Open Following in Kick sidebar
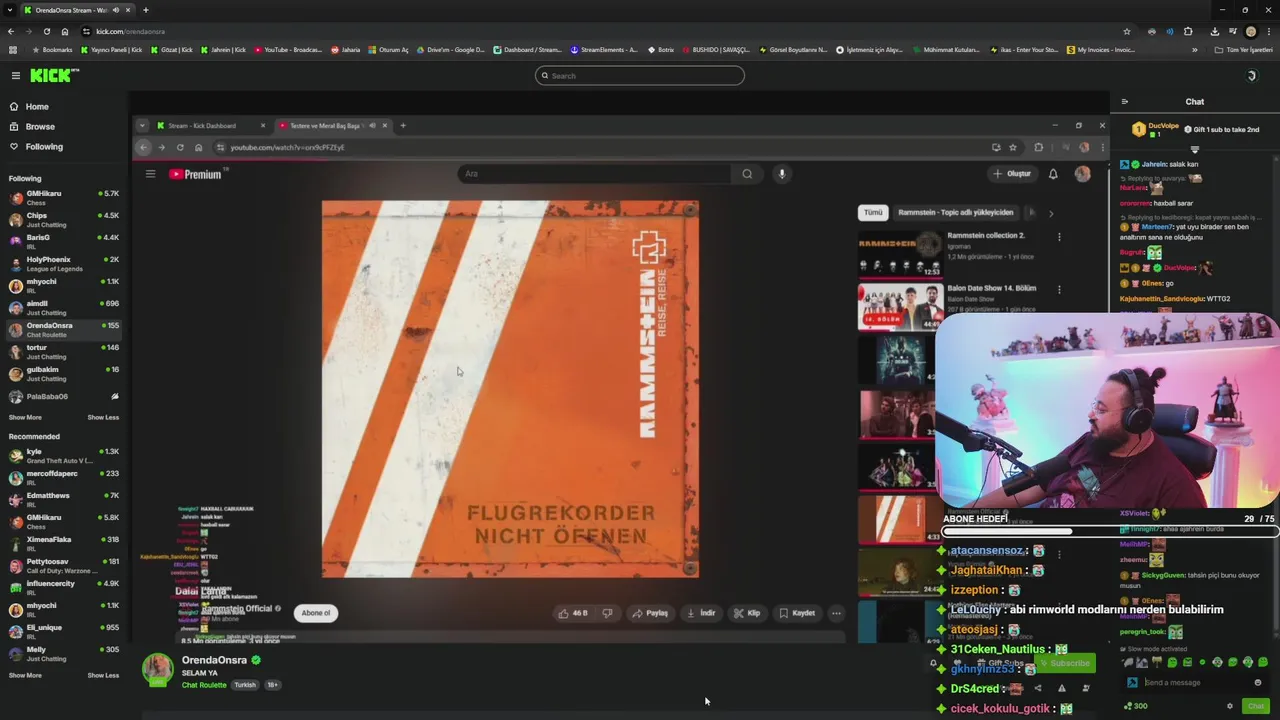Screen dimensions: 1280x720 [36, 147]
